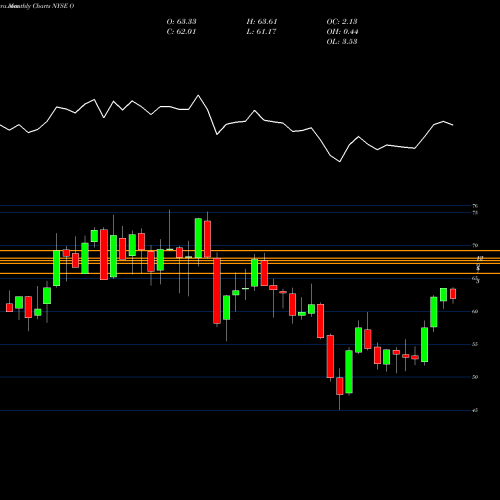
Task: Click the 'OC: 2.13' readout
Action: (342, 22)
